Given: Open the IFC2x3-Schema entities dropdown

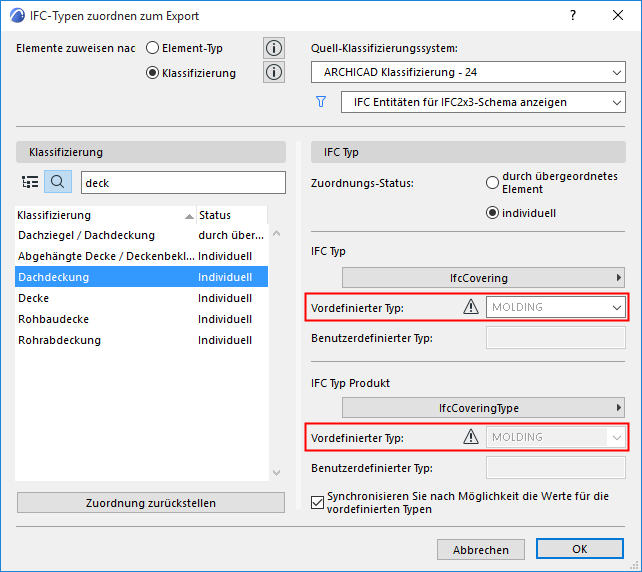Looking at the screenshot, I should tap(482, 102).
